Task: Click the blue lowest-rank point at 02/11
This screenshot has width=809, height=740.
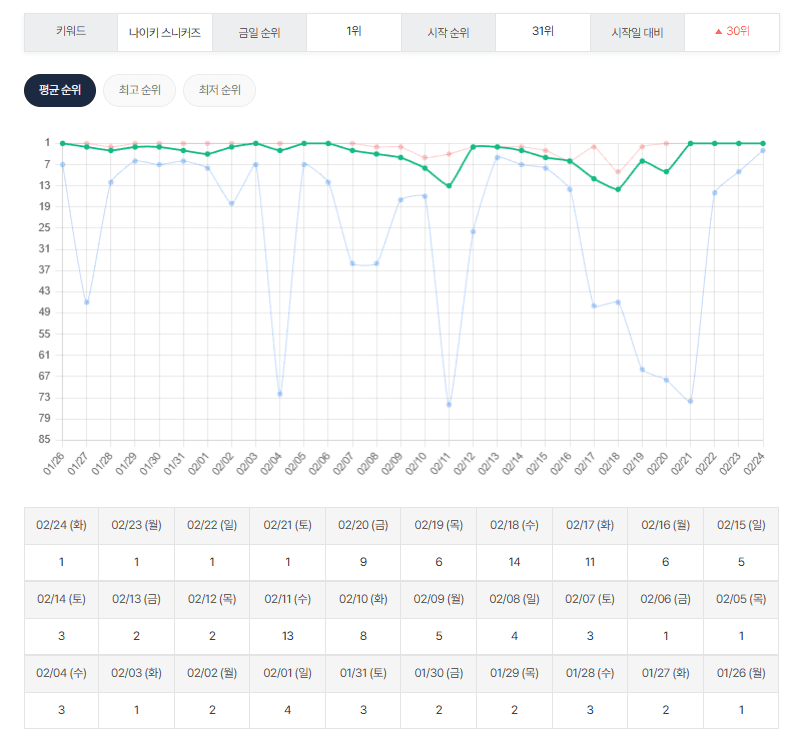Action: click(x=449, y=404)
